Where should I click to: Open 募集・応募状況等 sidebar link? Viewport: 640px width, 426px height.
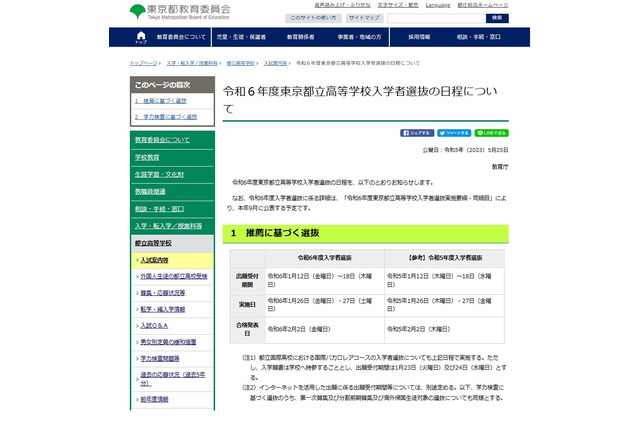click(x=162, y=293)
